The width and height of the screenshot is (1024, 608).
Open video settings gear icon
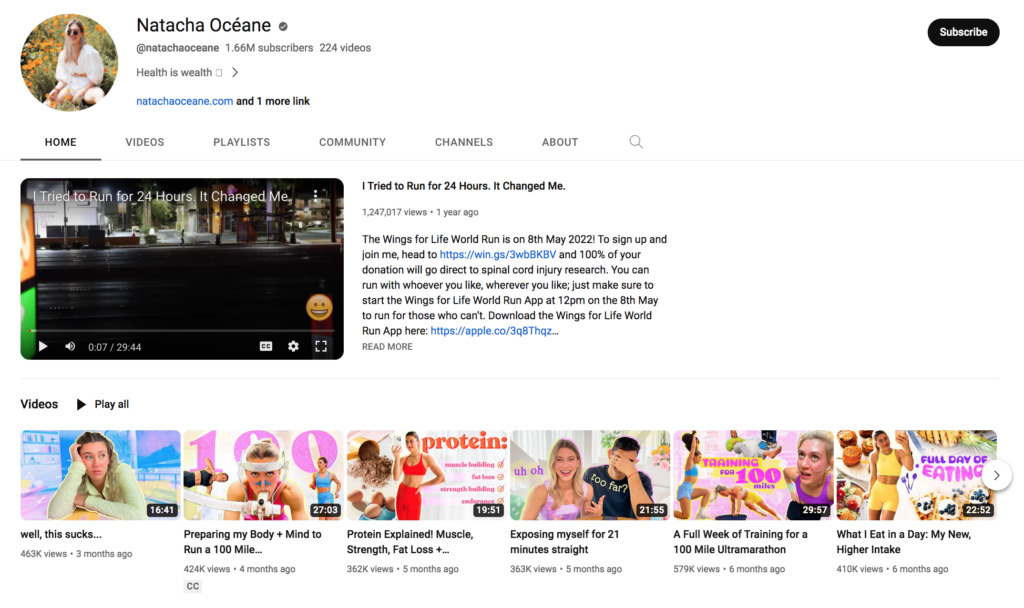[293, 346]
